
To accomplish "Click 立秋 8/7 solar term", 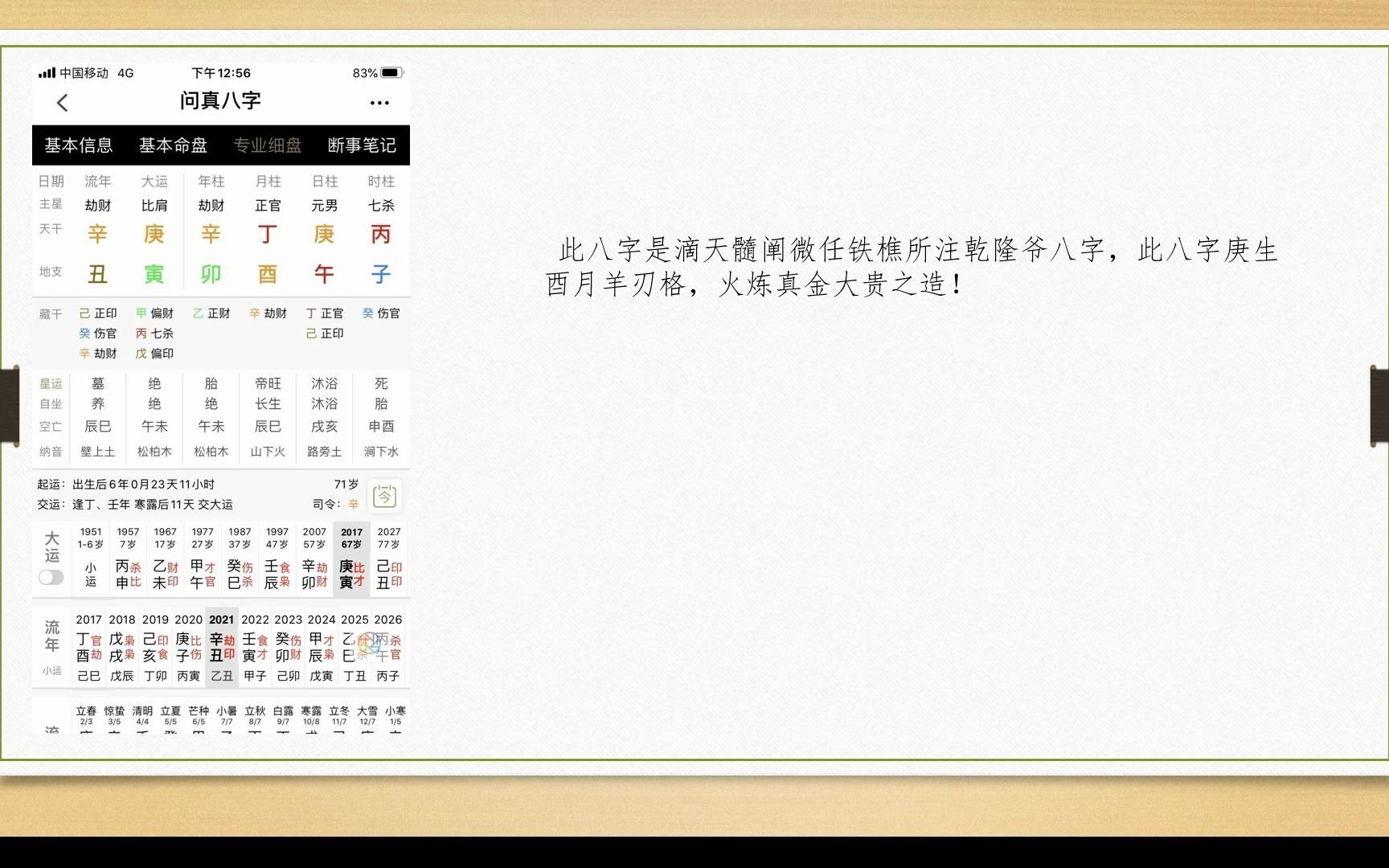I will [255, 715].
